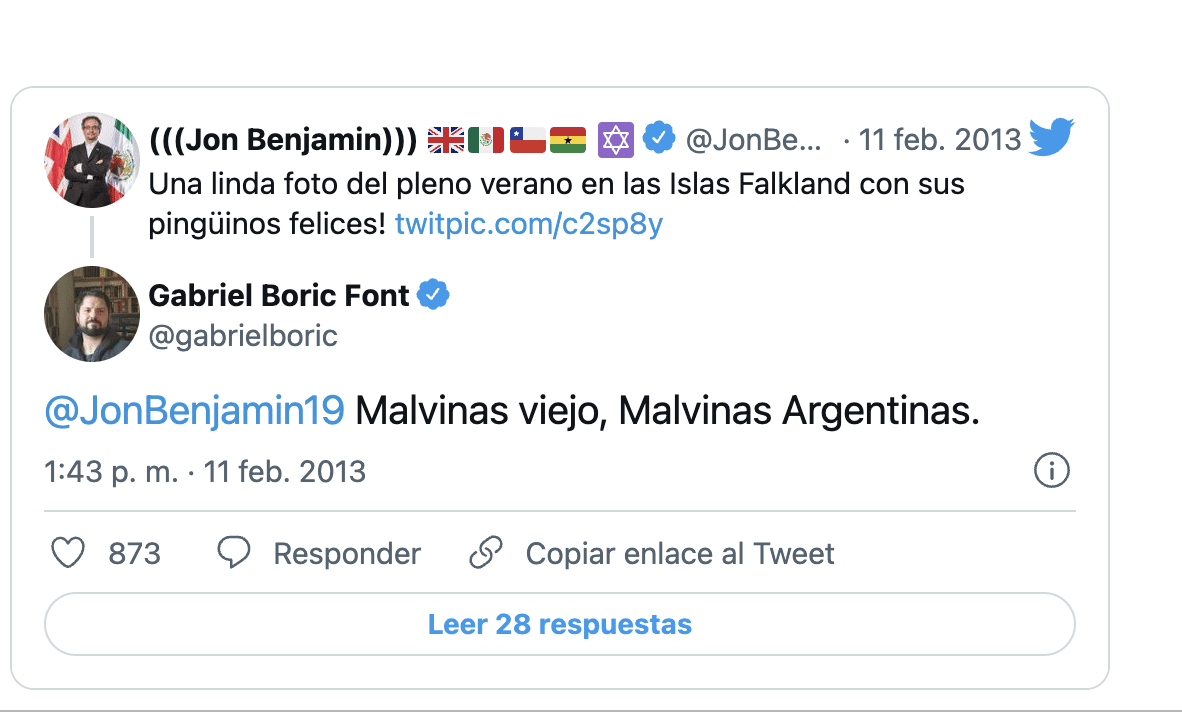Click the Twitter bird logo
This screenshot has width=1182, height=714.
click(x=1050, y=137)
